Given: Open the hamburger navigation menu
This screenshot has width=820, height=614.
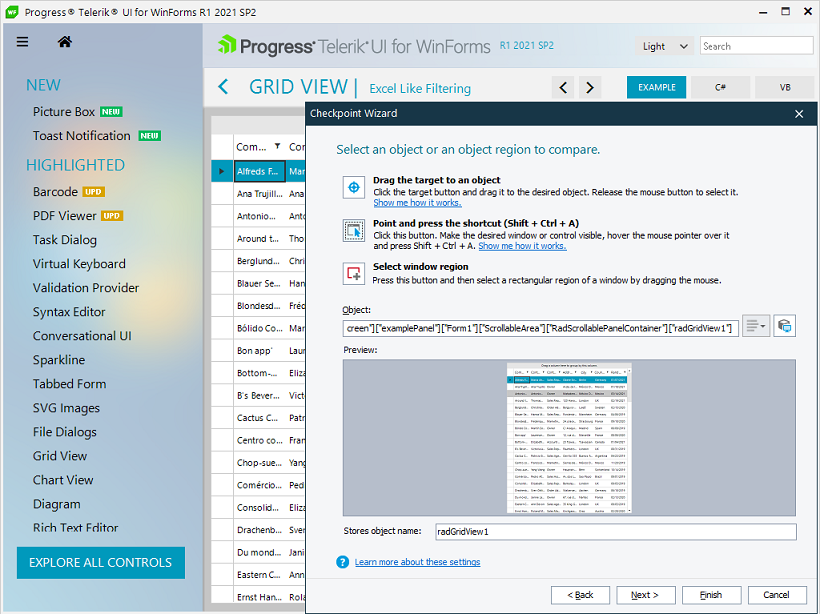Looking at the screenshot, I should click(22, 42).
